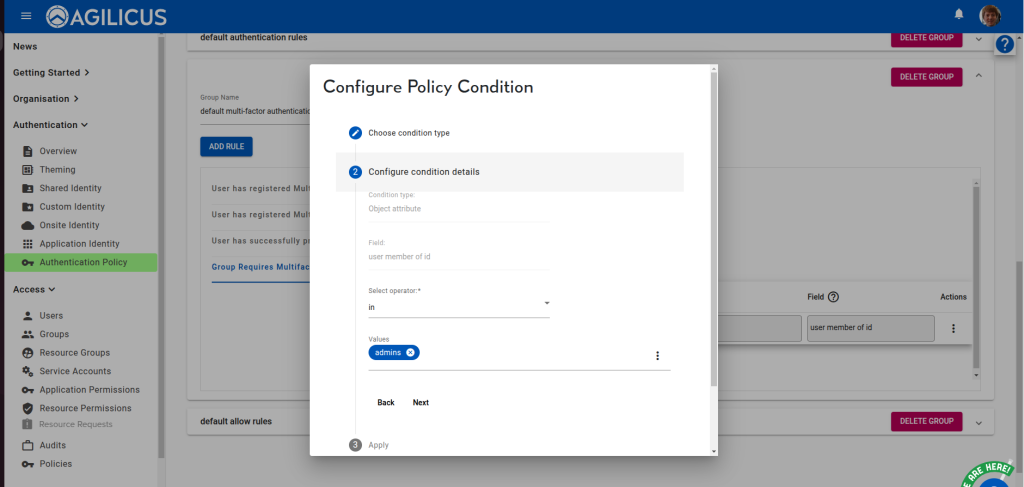1024x487 pixels.
Task: Open the row Actions three-dot menu
Action: click(953, 328)
